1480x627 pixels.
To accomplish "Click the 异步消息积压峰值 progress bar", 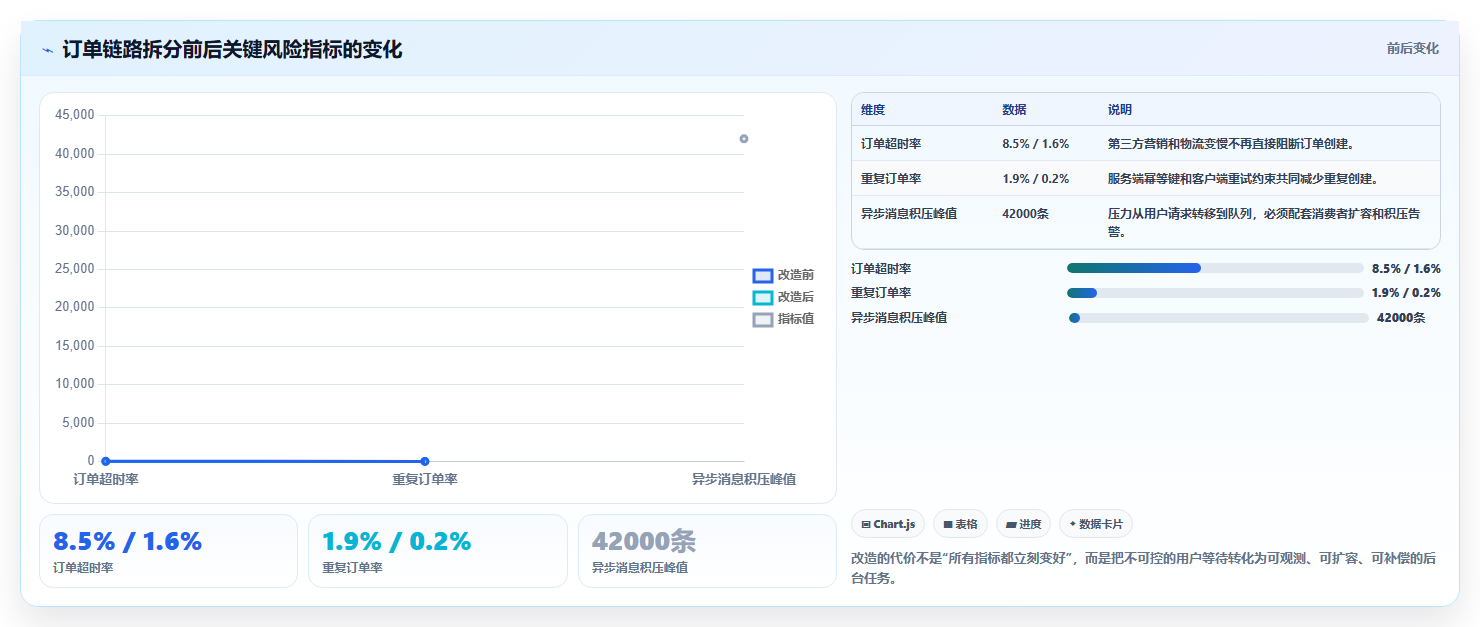I will point(1218,318).
